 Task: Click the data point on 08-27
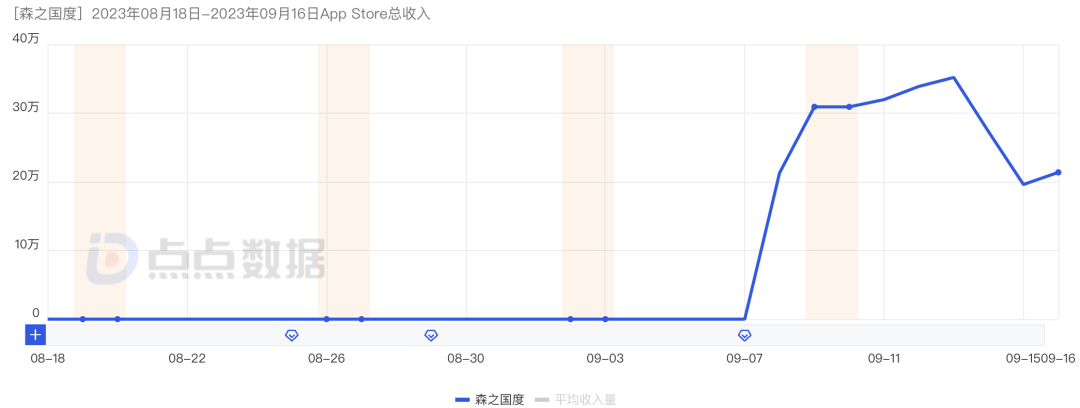coord(361,319)
